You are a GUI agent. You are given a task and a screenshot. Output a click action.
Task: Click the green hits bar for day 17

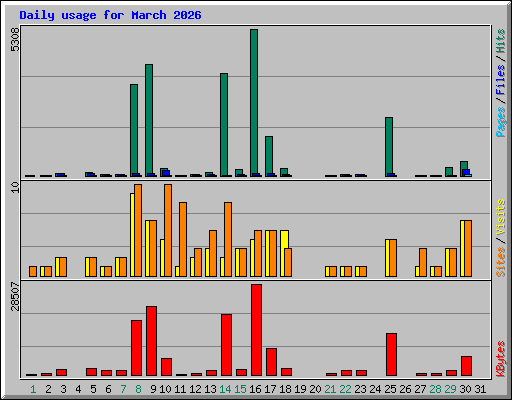[x=269, y=156]
